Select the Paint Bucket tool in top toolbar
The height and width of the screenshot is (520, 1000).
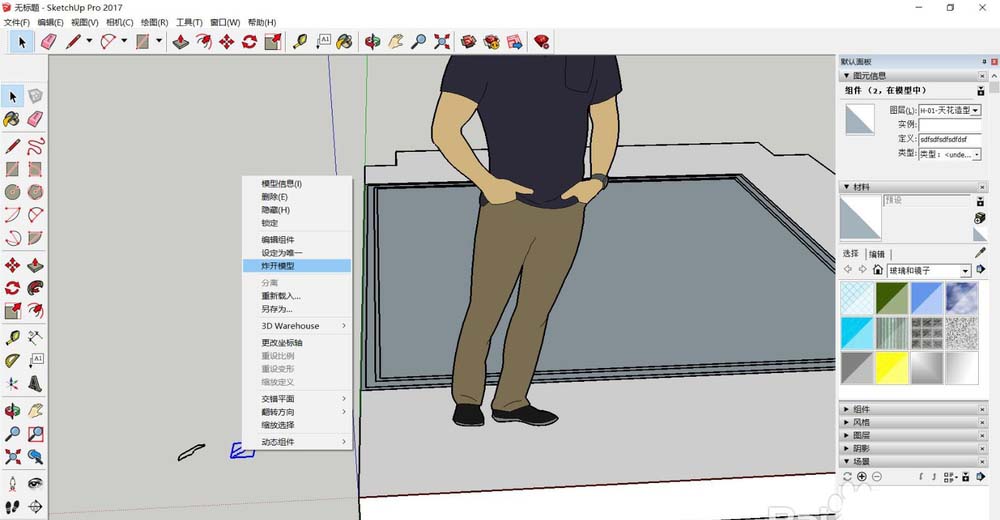(x=343, y=41)
